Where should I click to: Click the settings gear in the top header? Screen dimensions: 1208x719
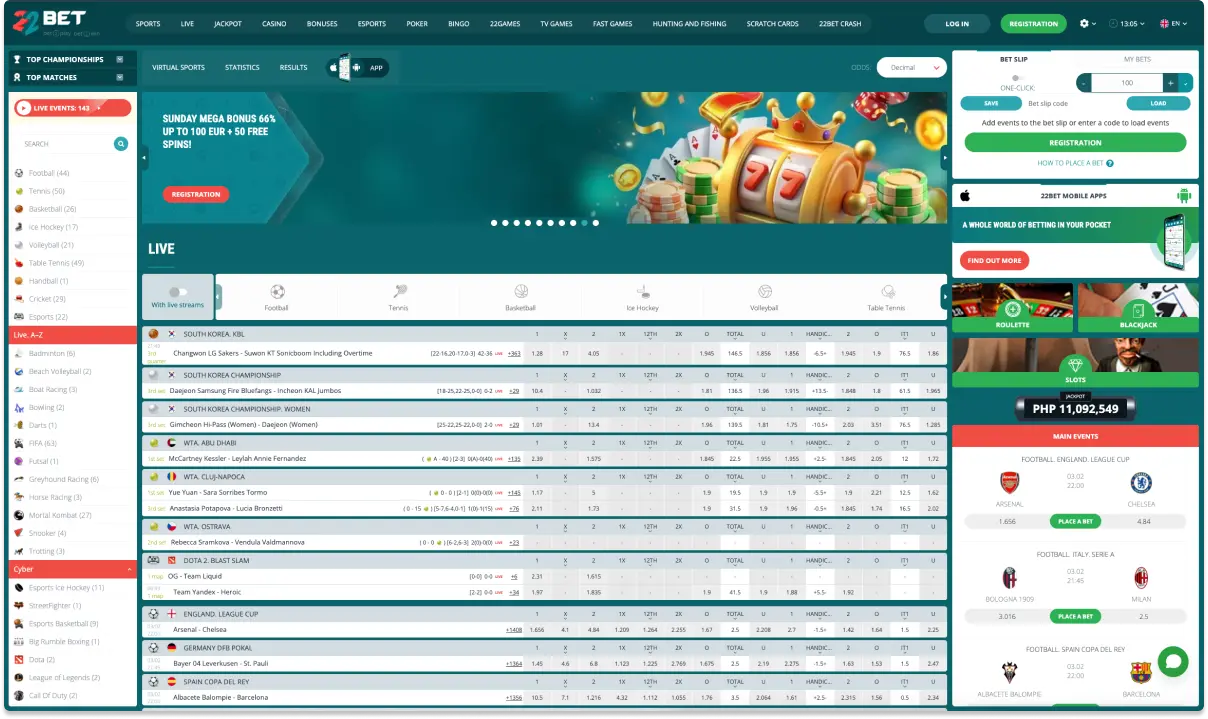[x=1086, y=22]
